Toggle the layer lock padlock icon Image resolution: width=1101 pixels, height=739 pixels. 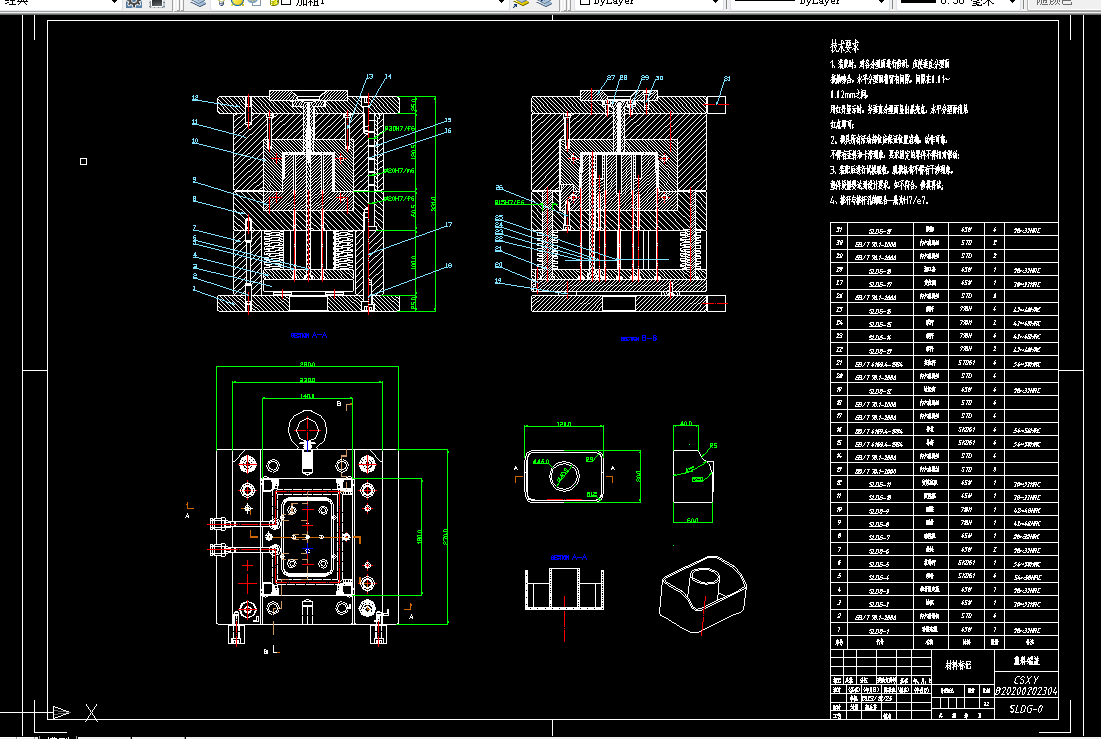(275, 2)
